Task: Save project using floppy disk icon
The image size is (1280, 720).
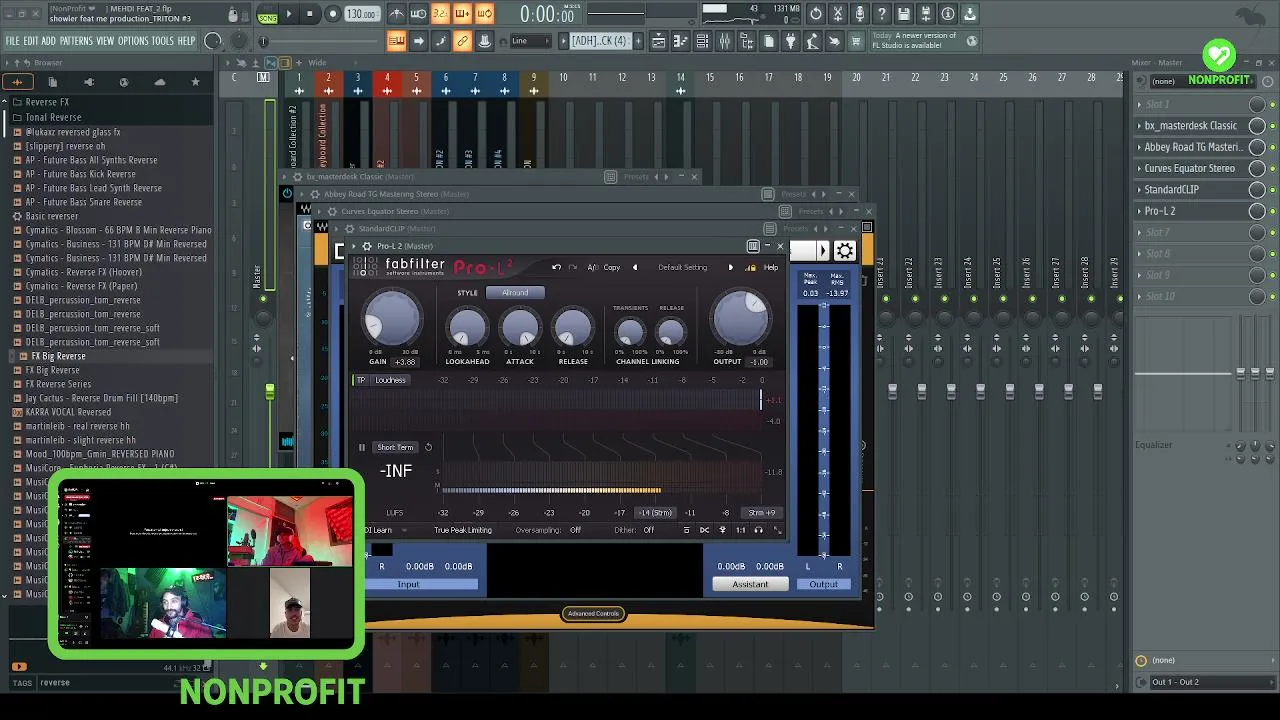Action: coord(904,14)
